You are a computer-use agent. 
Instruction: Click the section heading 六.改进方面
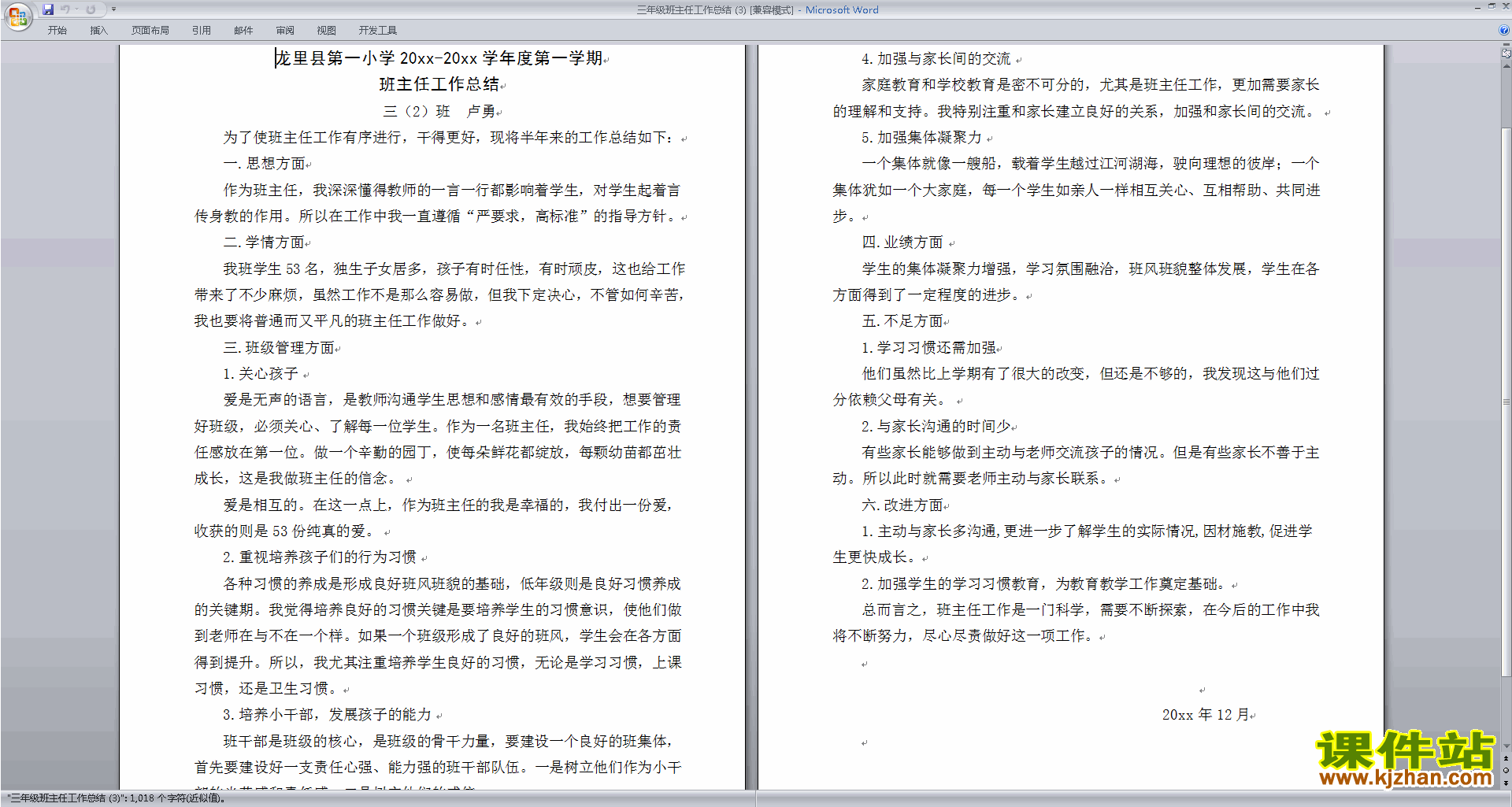(902, 505)
